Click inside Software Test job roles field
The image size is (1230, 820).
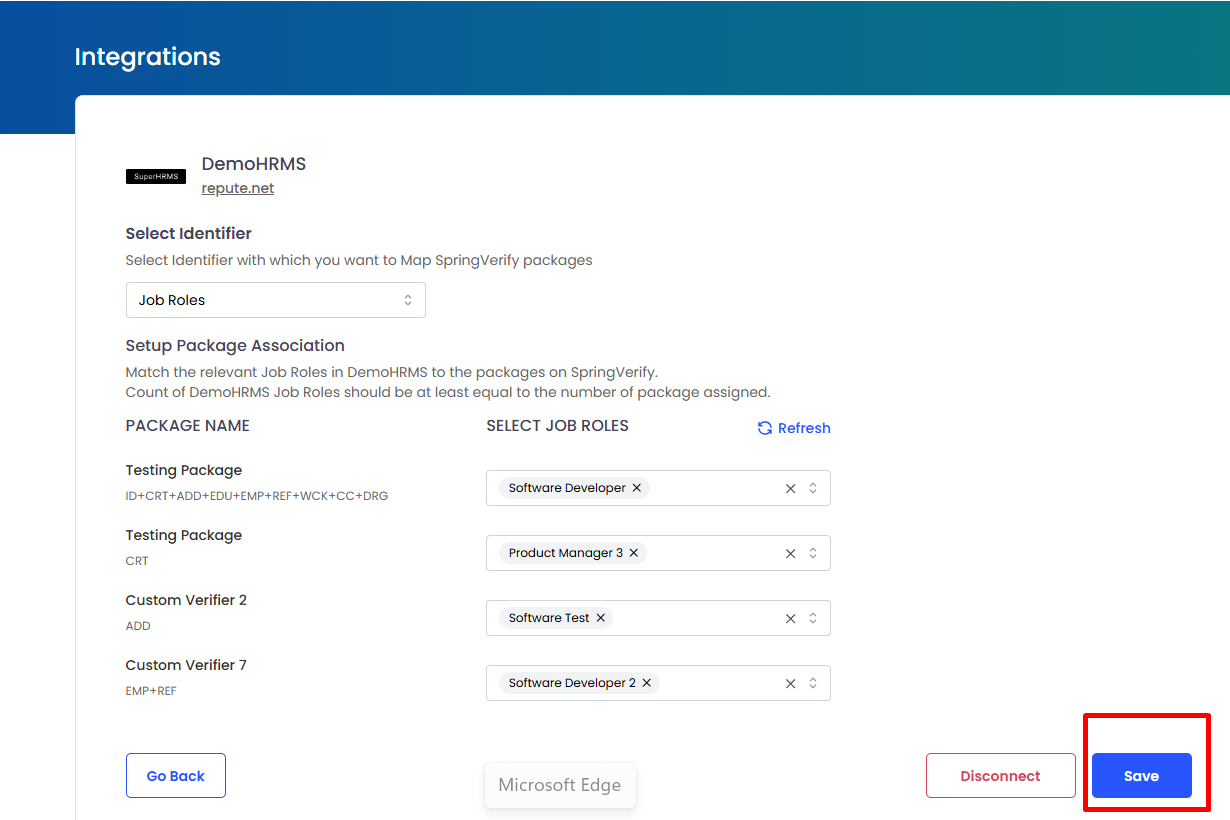point(690,618)
